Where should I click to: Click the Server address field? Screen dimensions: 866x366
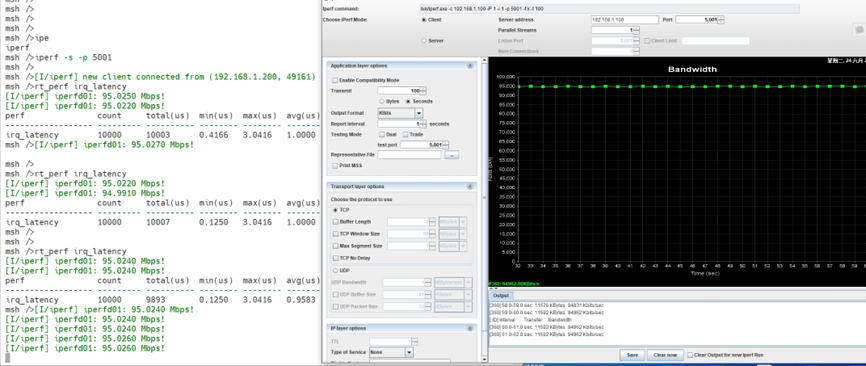pyautogui.click(x=625, y=20)
